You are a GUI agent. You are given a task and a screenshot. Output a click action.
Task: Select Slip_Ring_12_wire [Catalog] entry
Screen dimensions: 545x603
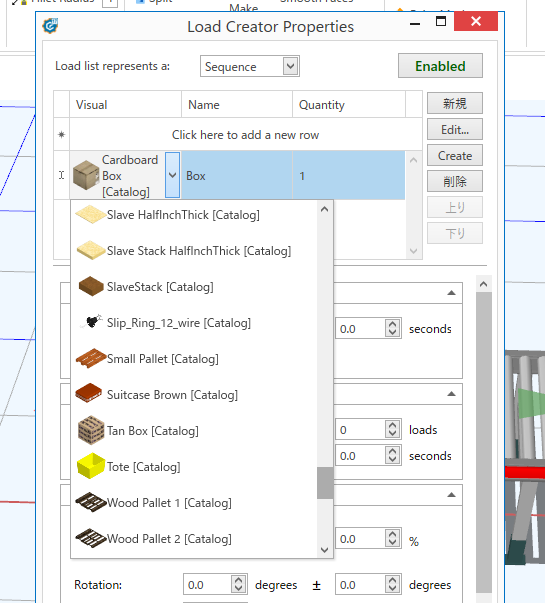click(195, 323)
